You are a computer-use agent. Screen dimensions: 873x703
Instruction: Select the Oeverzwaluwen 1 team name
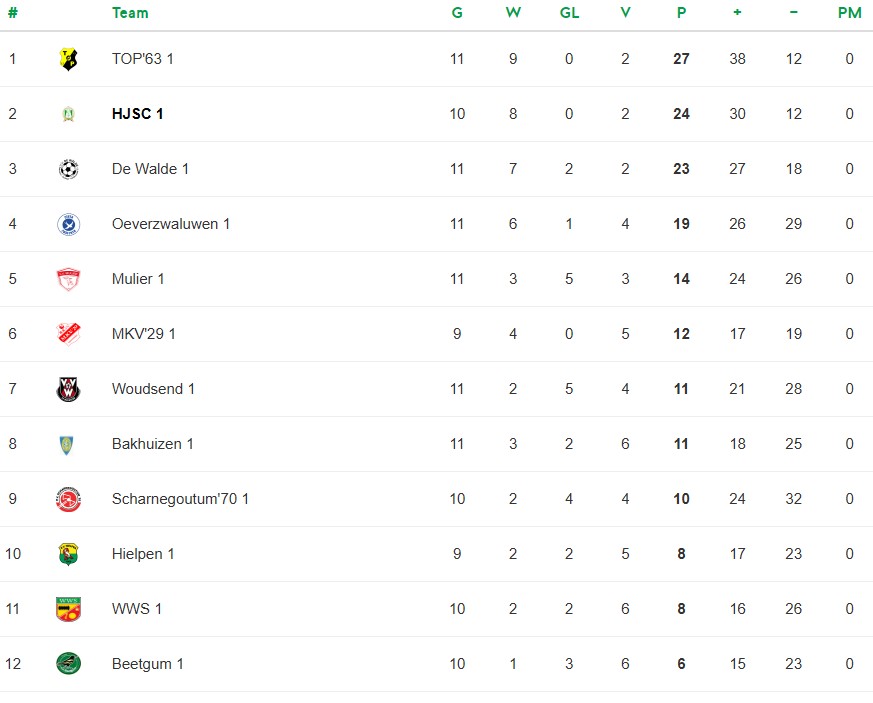(x=171, y=224)
